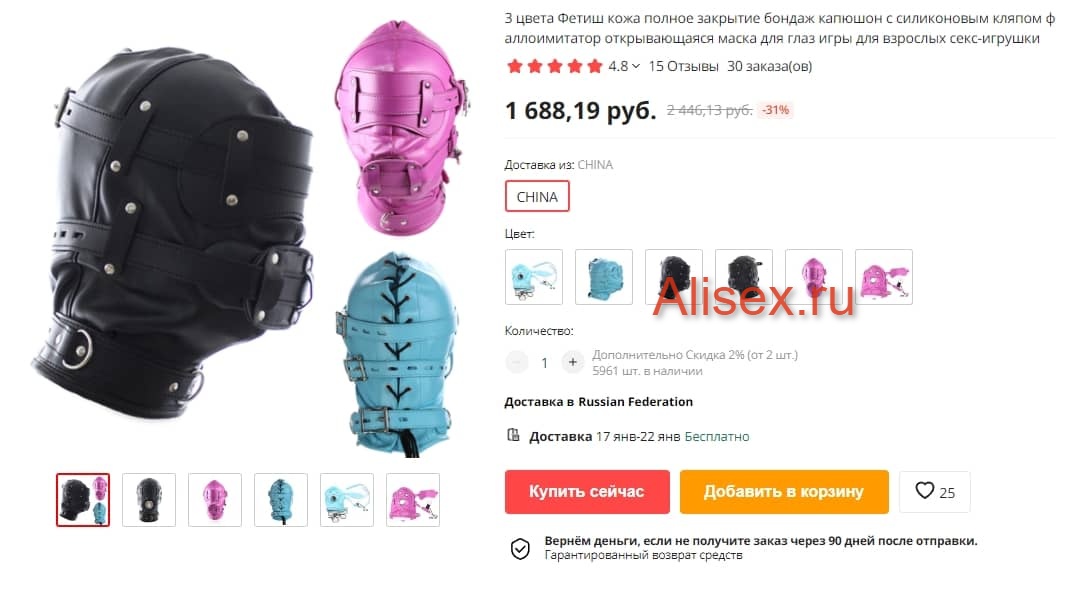
Task: Click the 30 заказа(ов) orders link
Action: [769, 66]
